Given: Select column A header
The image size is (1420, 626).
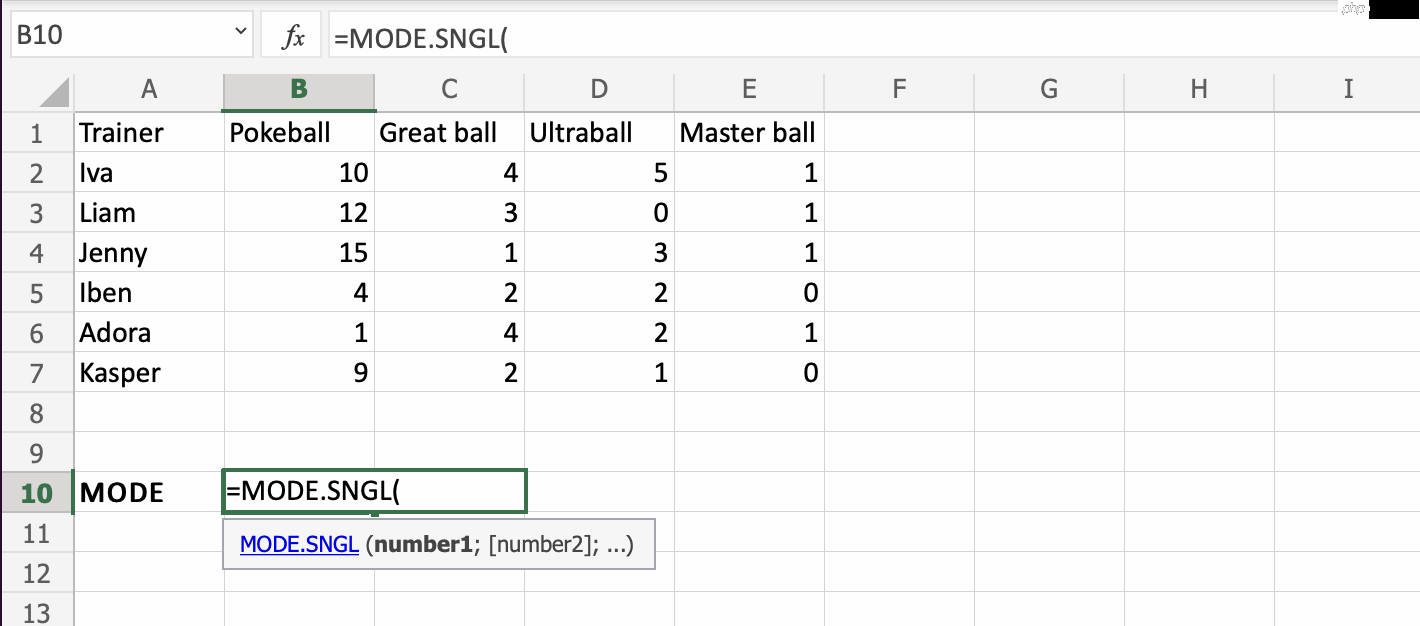Looking at the screenshot, I should [149, 89].
